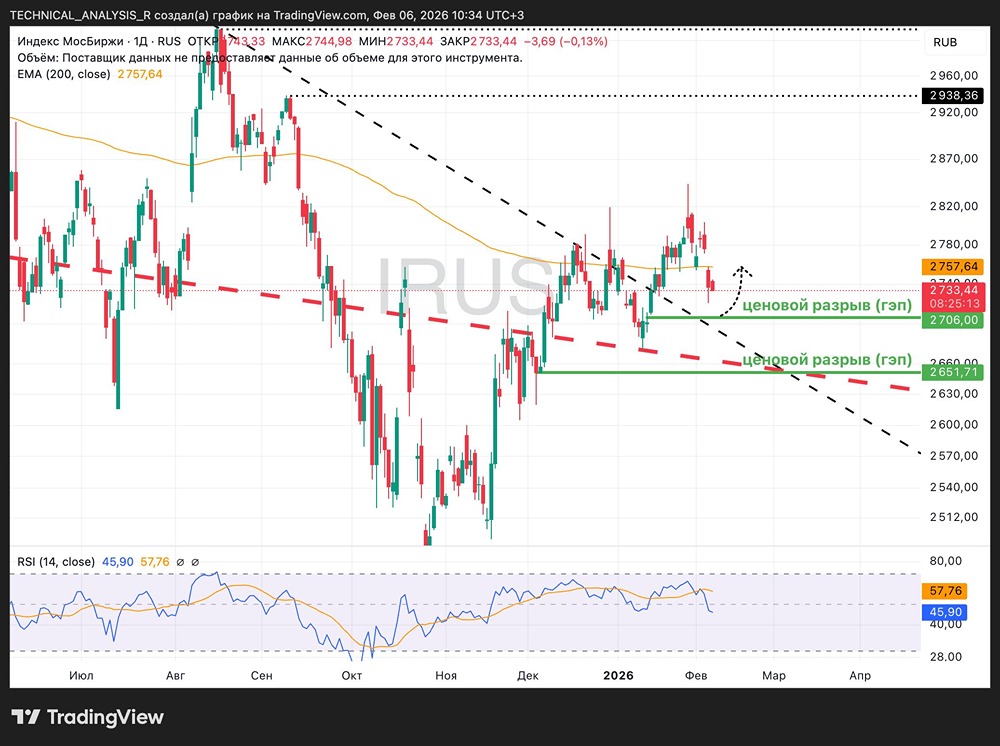Click the Сен label on time axis
1000x746 pixels.
(261, 675)
